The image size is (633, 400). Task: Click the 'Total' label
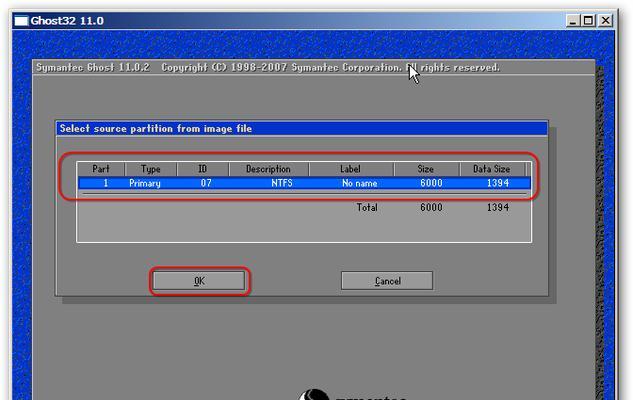tap(367, 207)
